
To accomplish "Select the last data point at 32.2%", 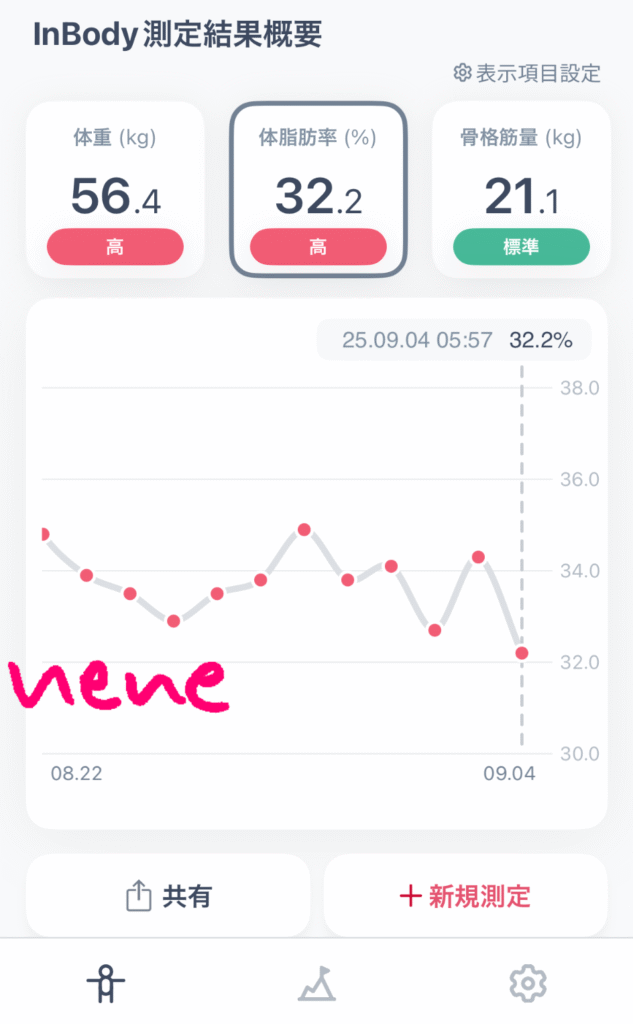I will pos(521,653).
